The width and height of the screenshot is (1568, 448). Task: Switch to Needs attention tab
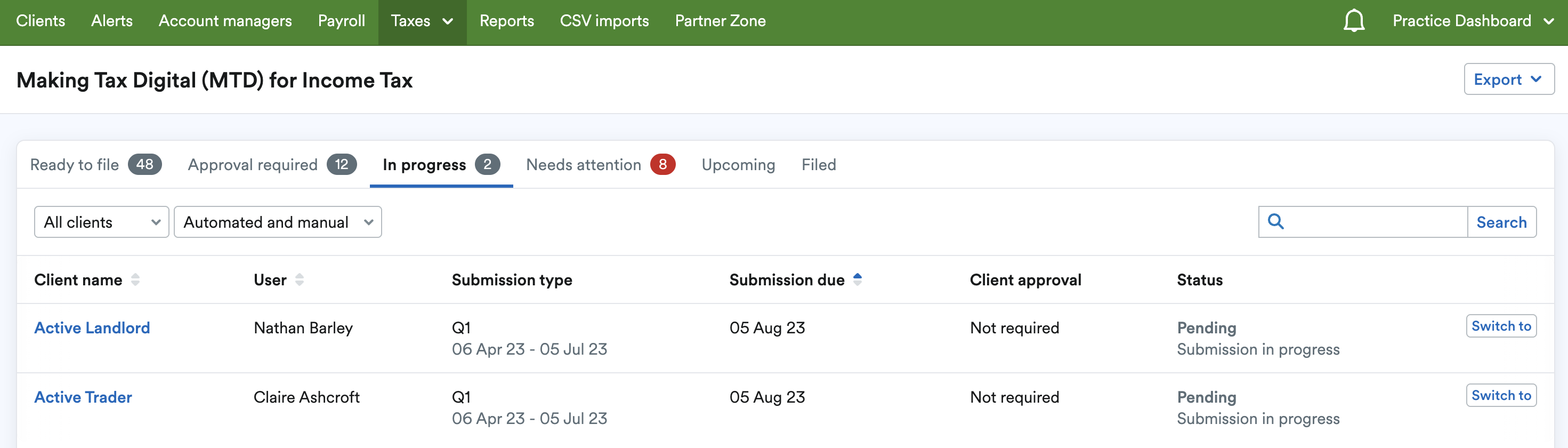click(601, 165)
